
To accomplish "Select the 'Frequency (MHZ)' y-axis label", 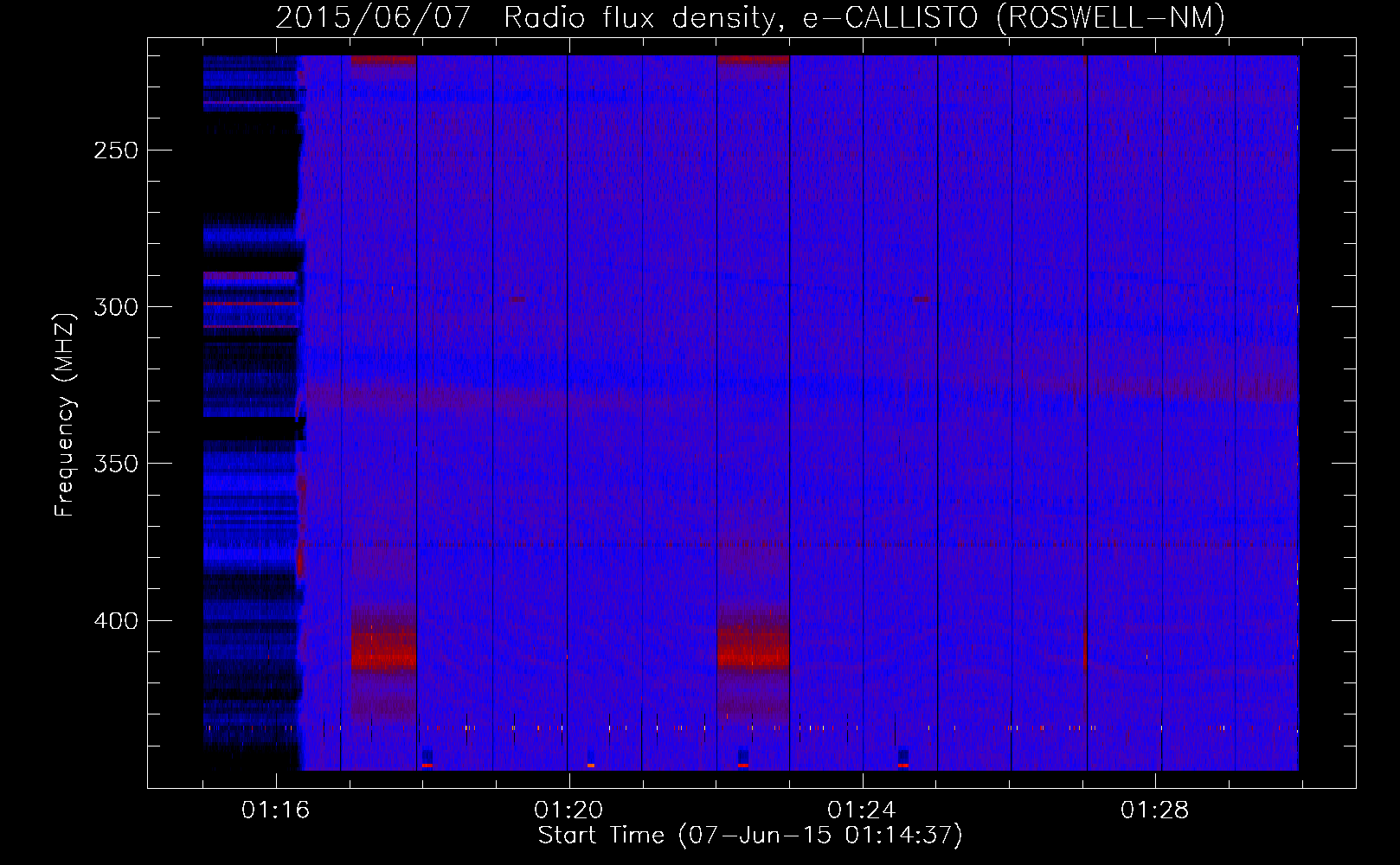I will [65, 414].
